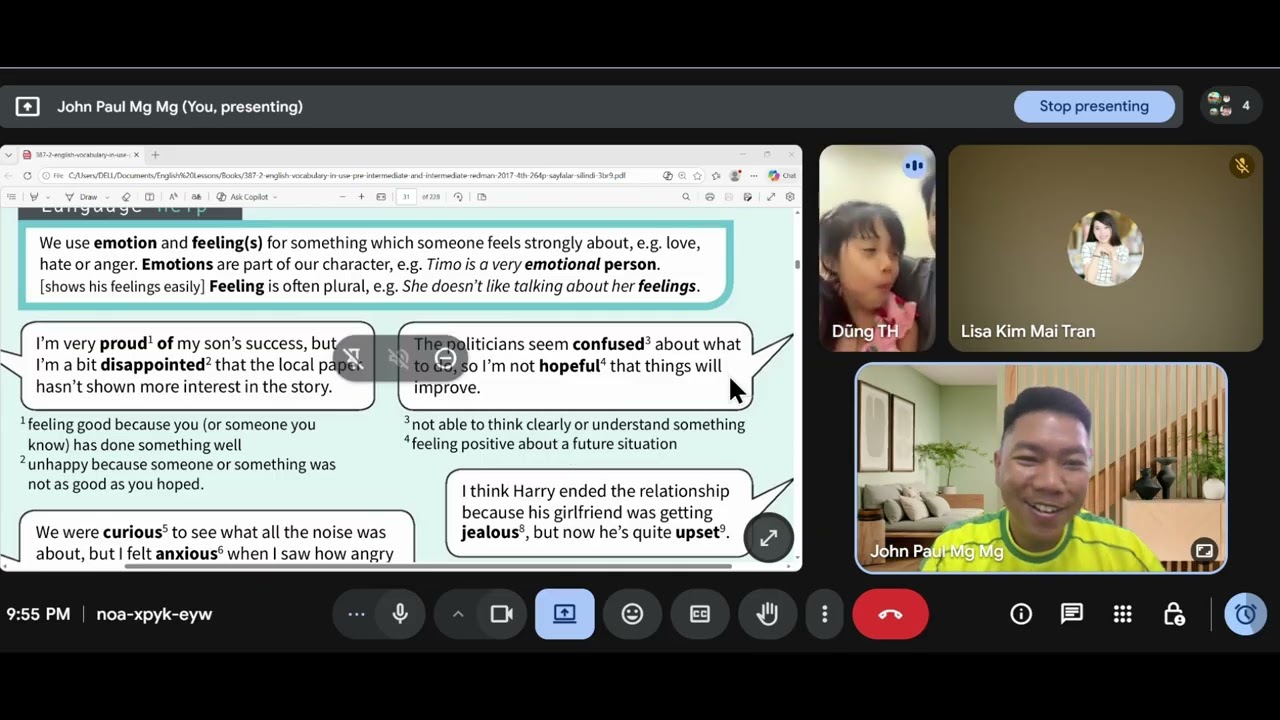
Task: Select Lisa Kim Mai Tran tile
Action: 1105,248
